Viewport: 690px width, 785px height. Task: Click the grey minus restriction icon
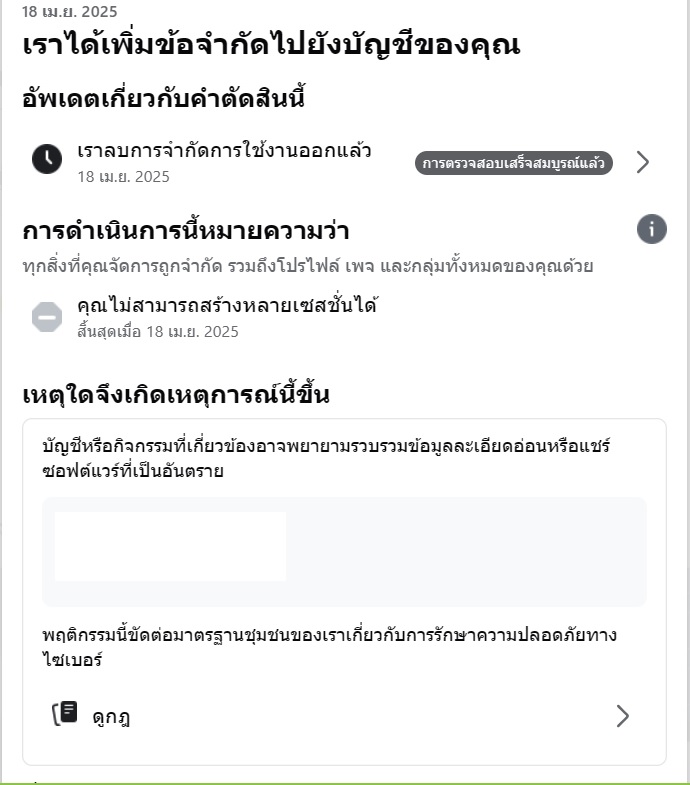[47, 317]
